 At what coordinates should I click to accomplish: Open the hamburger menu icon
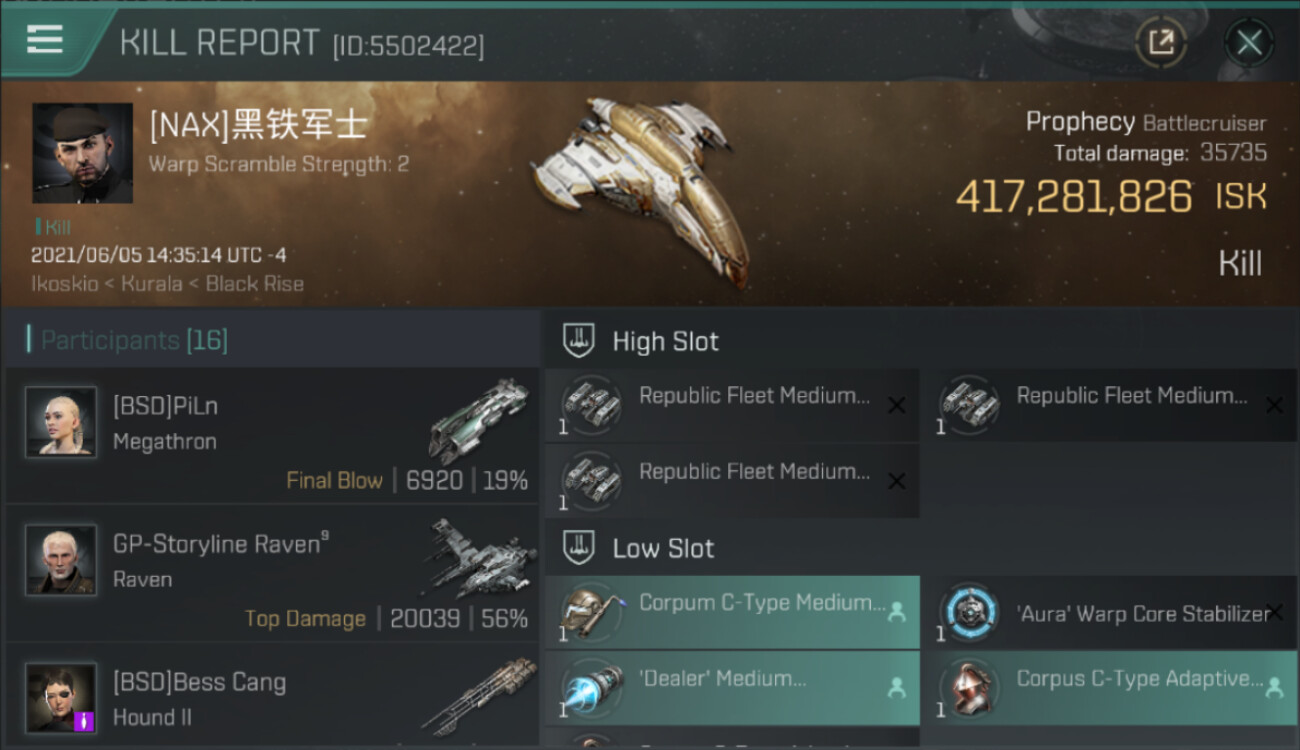[x=45, y=40]
